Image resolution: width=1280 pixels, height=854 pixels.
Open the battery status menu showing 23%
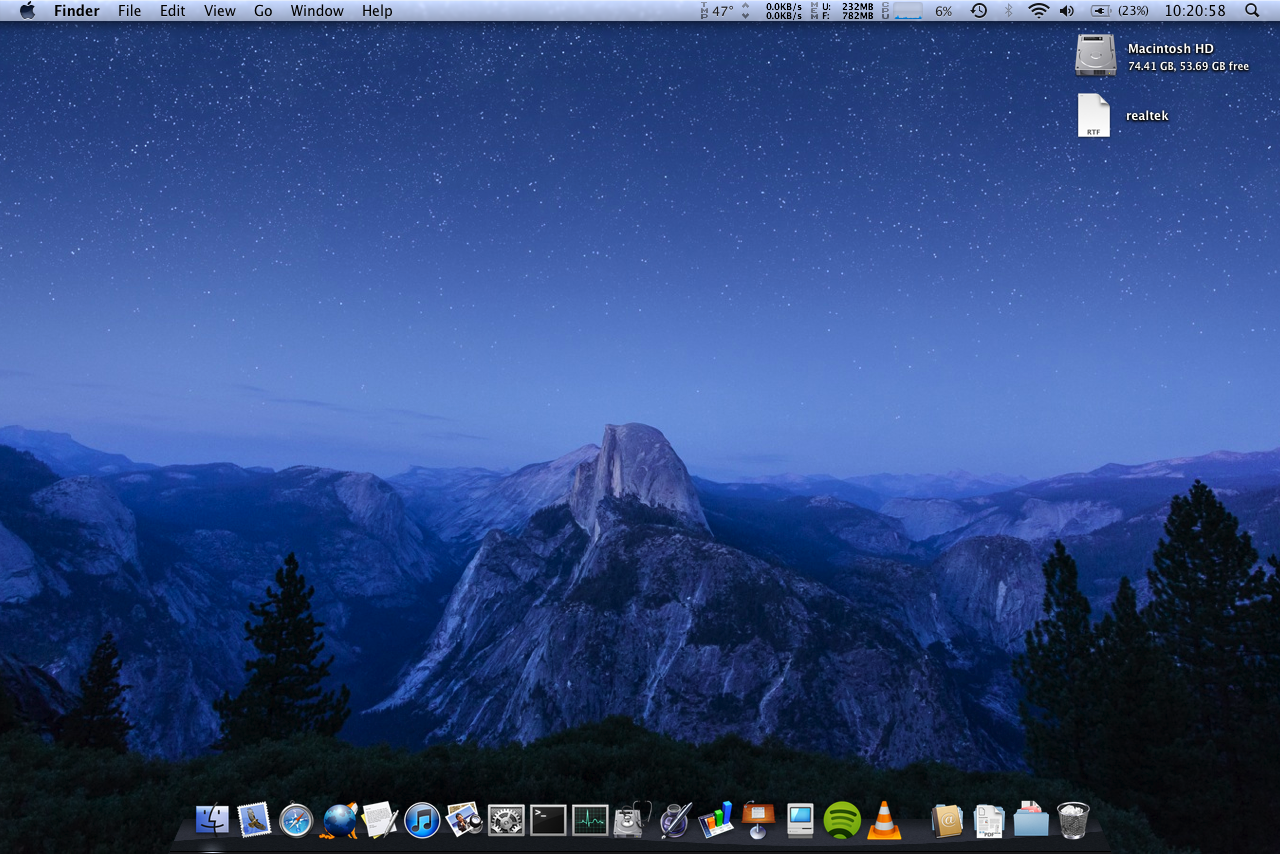[1119, 10]
